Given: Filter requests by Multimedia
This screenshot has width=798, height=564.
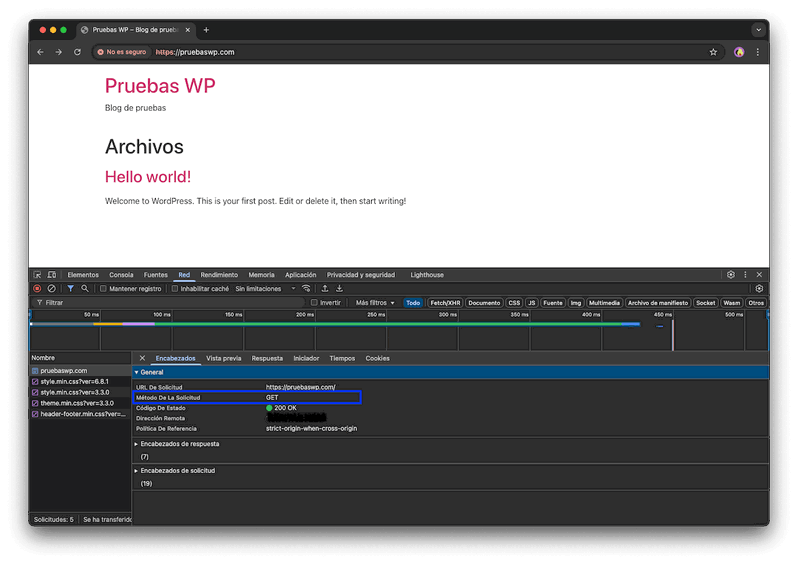Looking at the screenshot, I should (x=604, y=303).
